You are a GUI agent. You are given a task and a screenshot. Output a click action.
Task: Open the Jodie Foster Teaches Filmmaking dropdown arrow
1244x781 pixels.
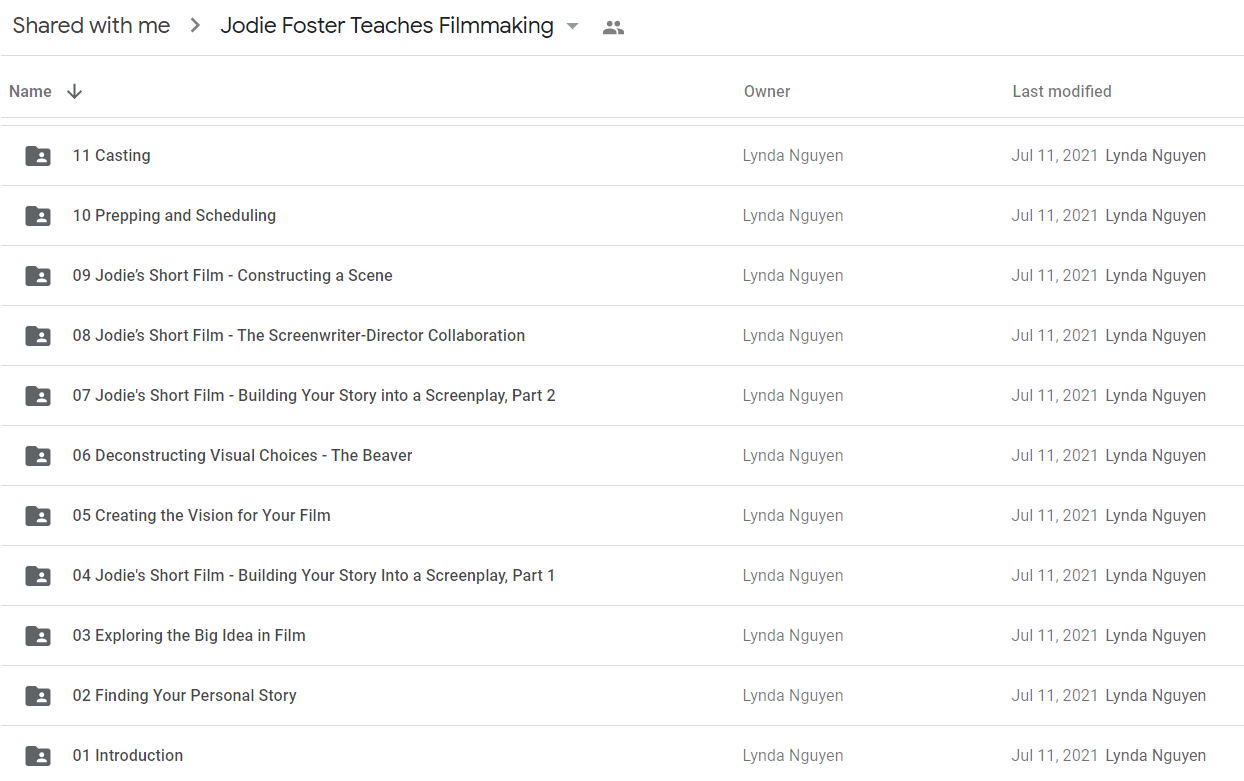click(x=573, y=26)
